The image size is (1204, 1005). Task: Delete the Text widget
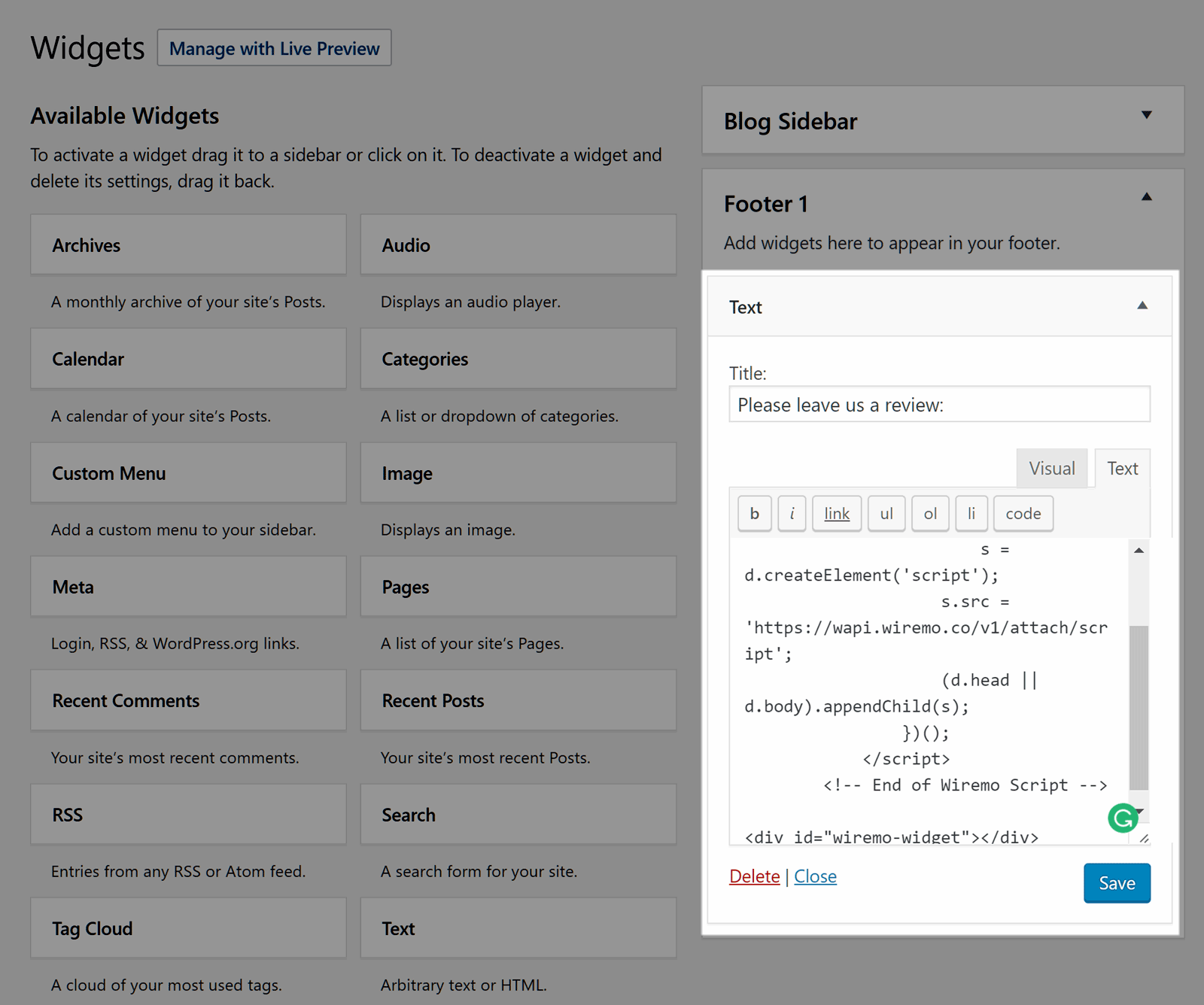(x=754, y=876)
